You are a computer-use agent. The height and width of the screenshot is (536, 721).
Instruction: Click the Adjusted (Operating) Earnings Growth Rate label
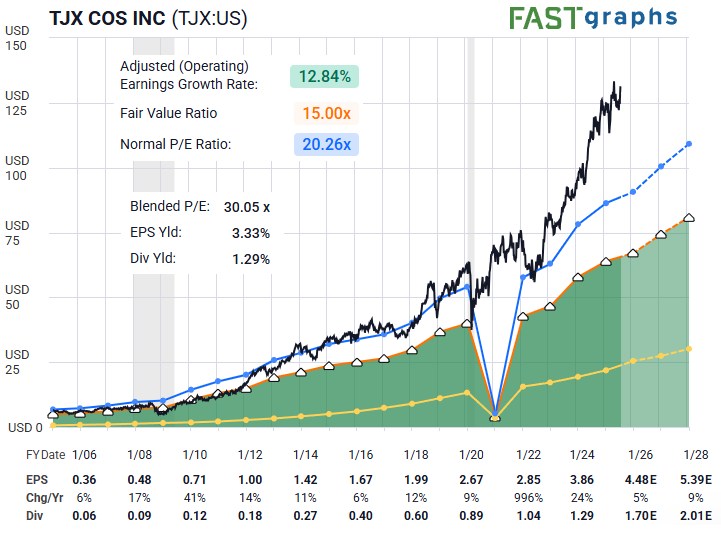click(189, 75)
